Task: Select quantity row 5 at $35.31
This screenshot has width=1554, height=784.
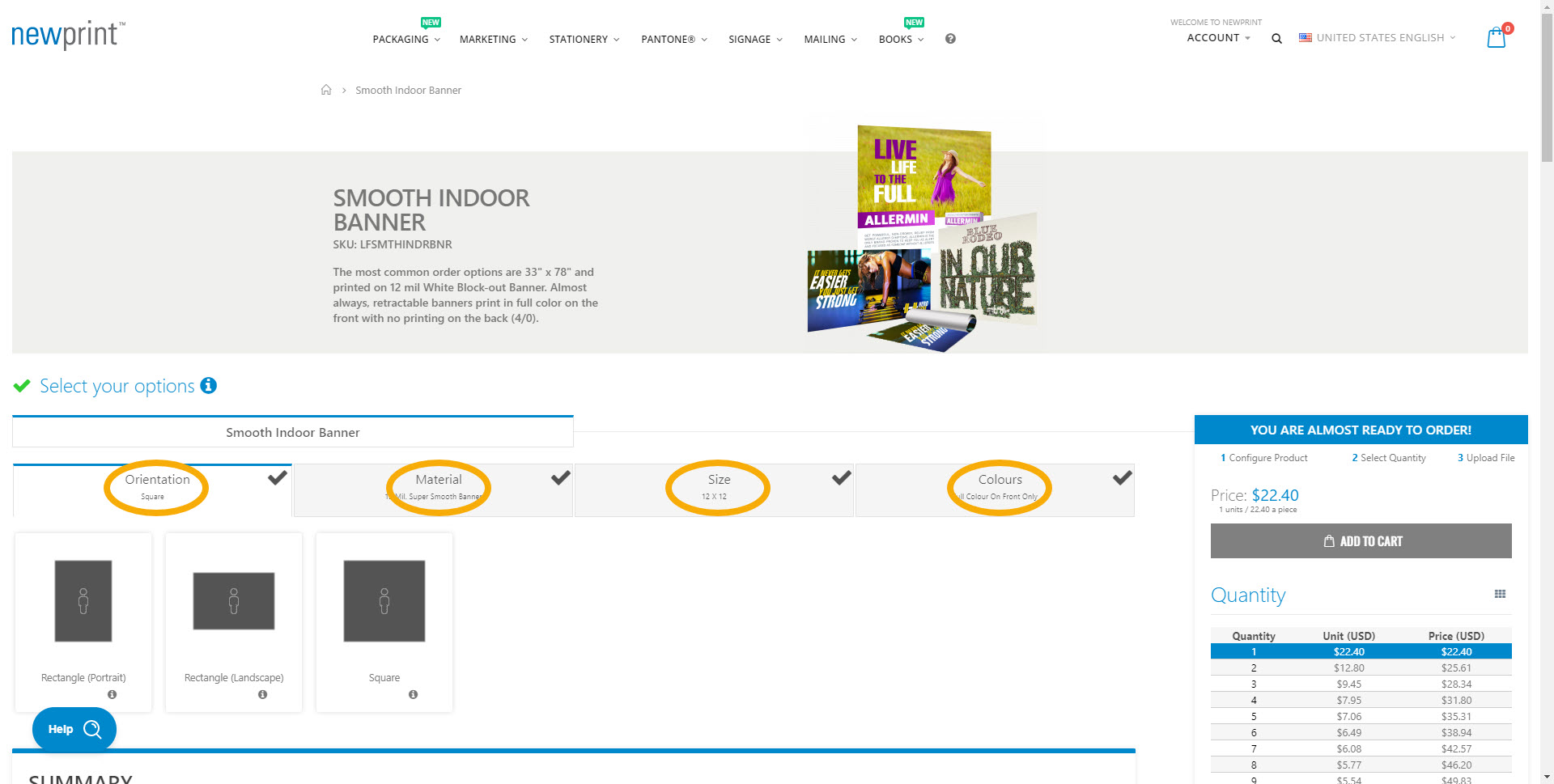Action: pyautogui.click(x=1361, y=716)
